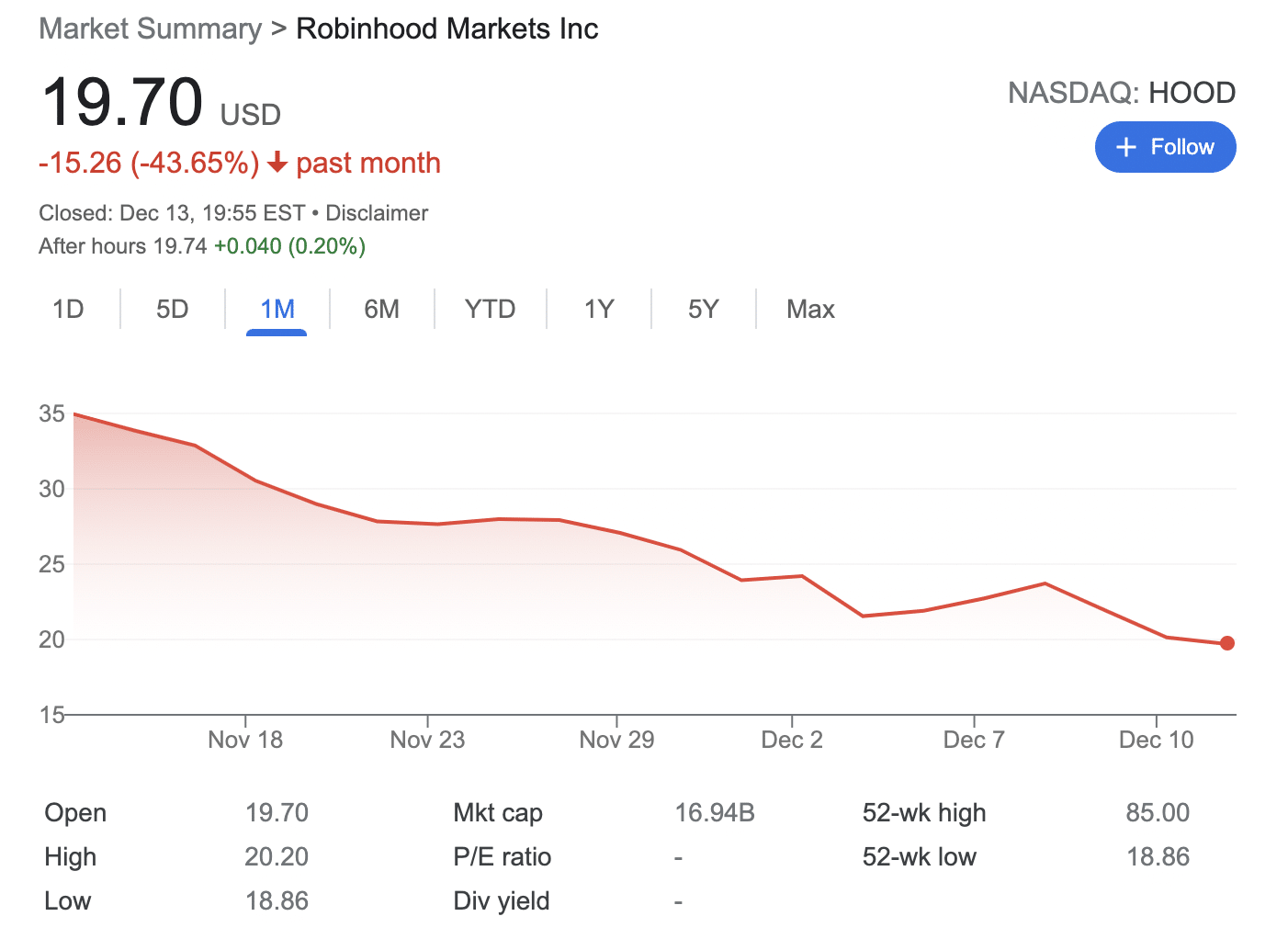Click the 20 y-axis label
Viewport: 1288px width, 939px height.
[51, 639]
